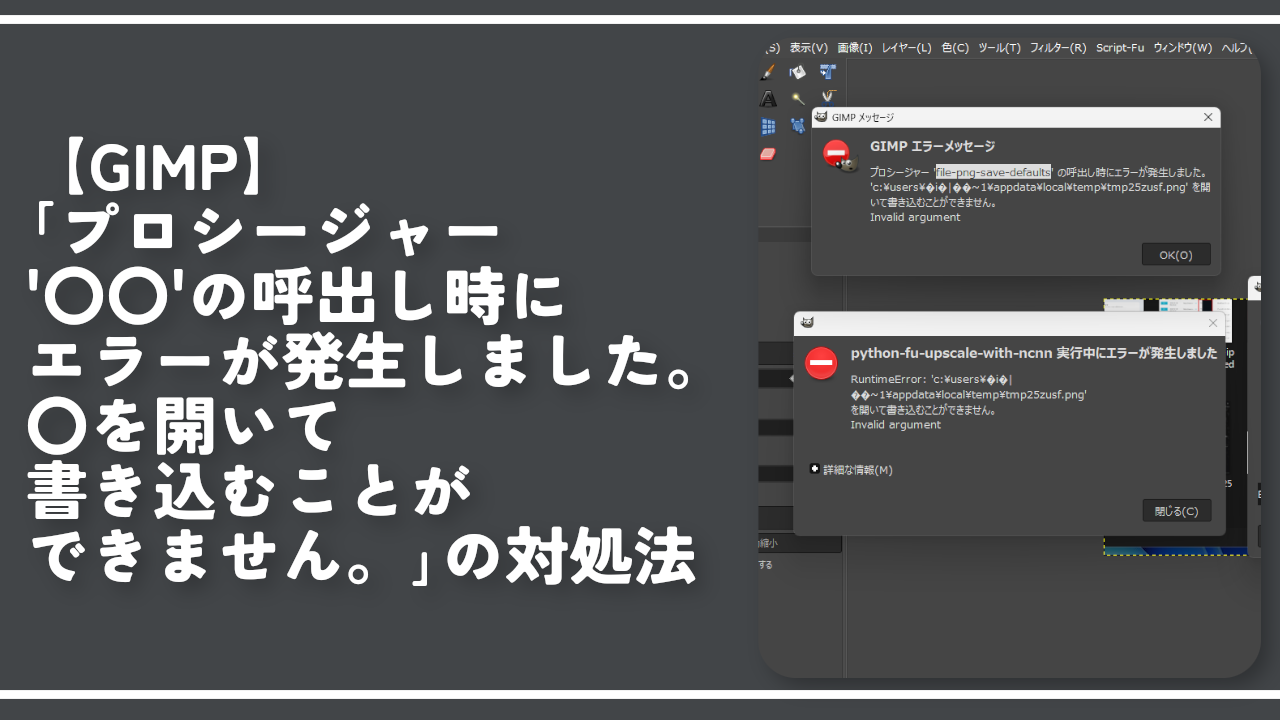Click 'Invalid argument' in python-fu error dialog
Viewport: 1280px width, 720px height.
pyautogui.click(x=896, y=425)
